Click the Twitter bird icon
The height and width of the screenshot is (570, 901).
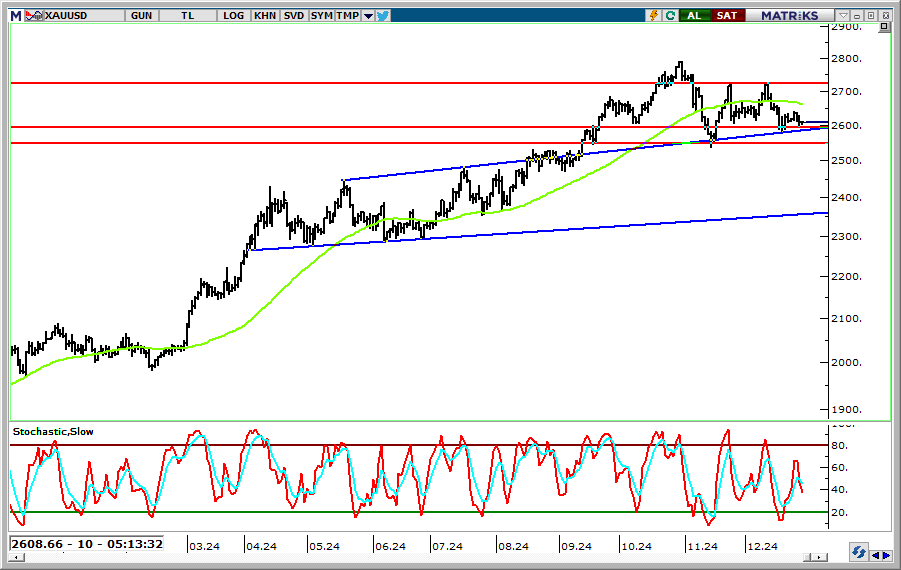pos(383,15)
